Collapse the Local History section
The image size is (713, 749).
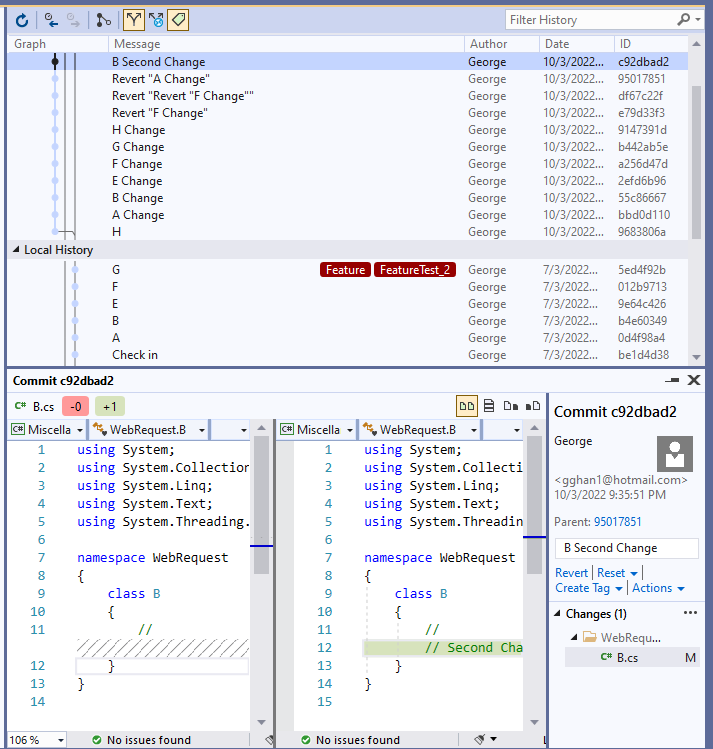(16, 249)
